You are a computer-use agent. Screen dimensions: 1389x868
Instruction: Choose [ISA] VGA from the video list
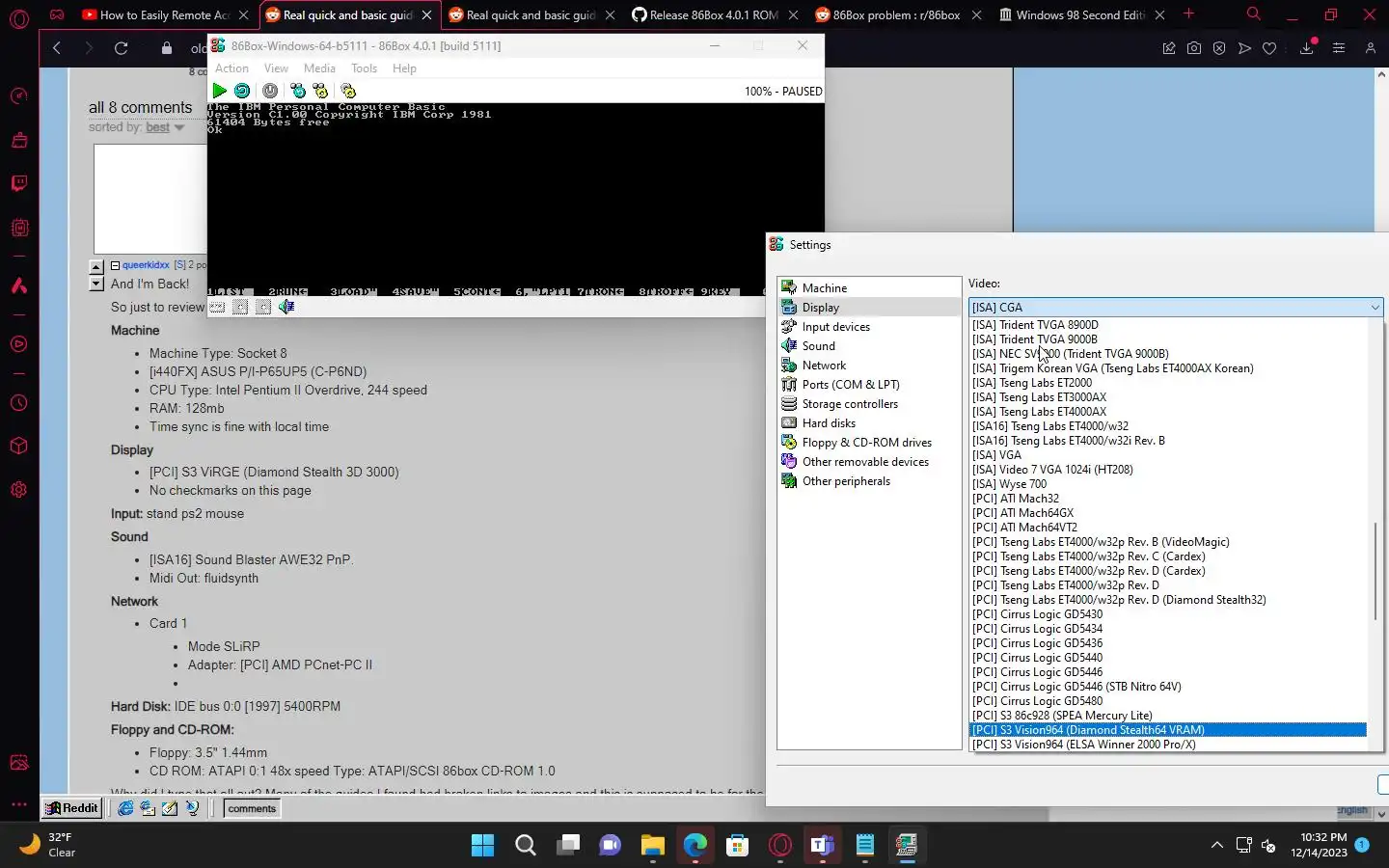[x=1168, y=455]
